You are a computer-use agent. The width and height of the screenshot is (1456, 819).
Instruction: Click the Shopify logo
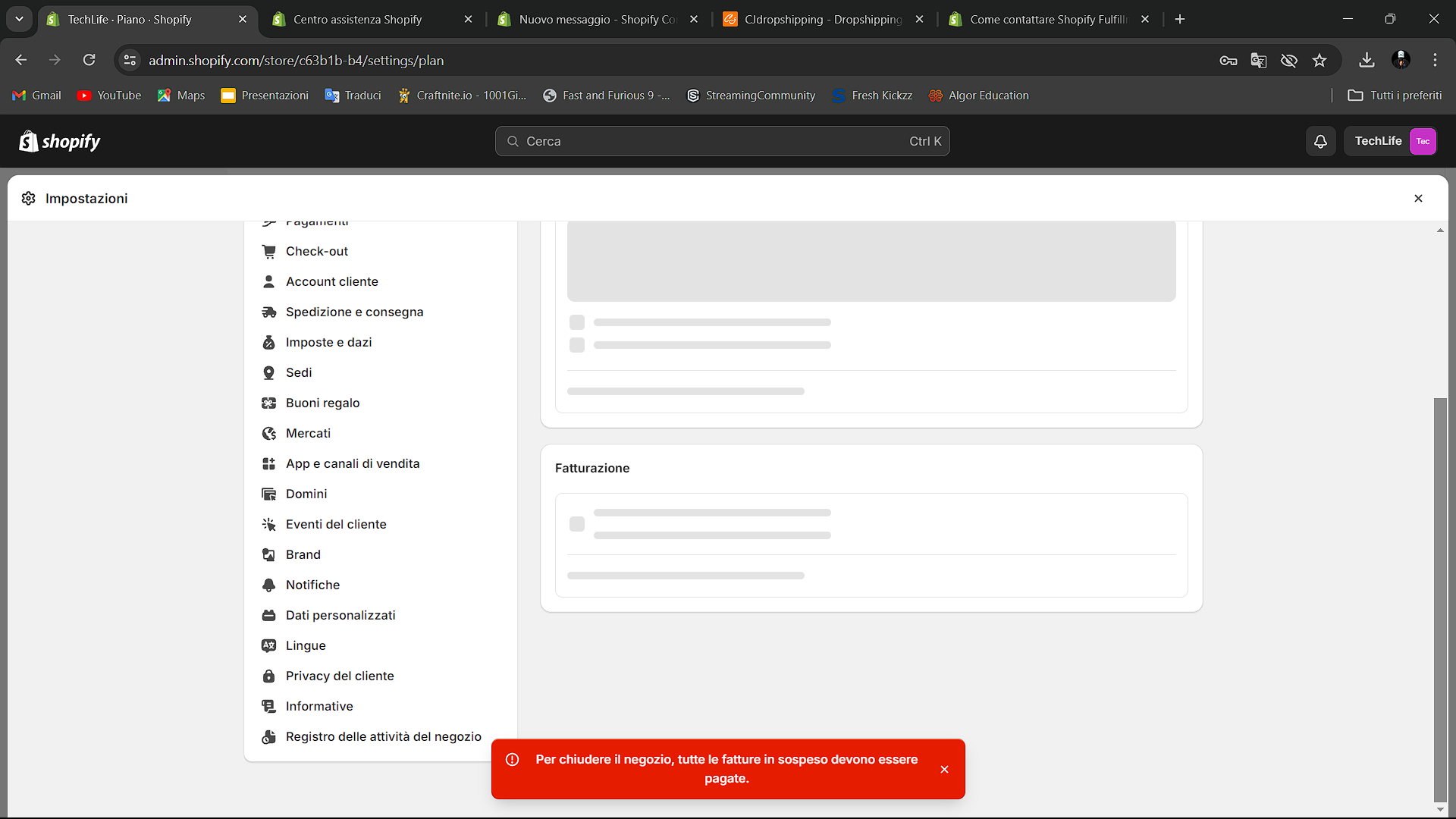59,142
